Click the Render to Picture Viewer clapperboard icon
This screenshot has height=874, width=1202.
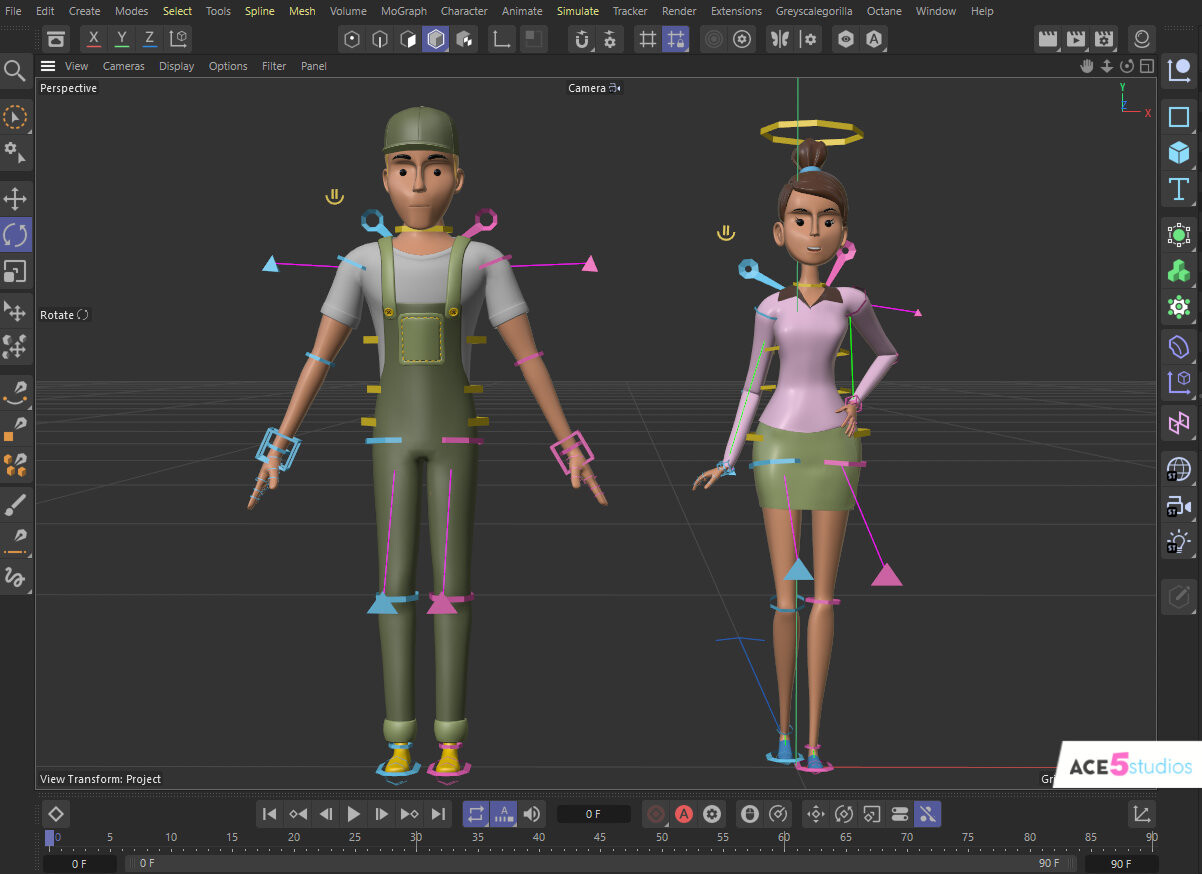(x=1076, y=39)
